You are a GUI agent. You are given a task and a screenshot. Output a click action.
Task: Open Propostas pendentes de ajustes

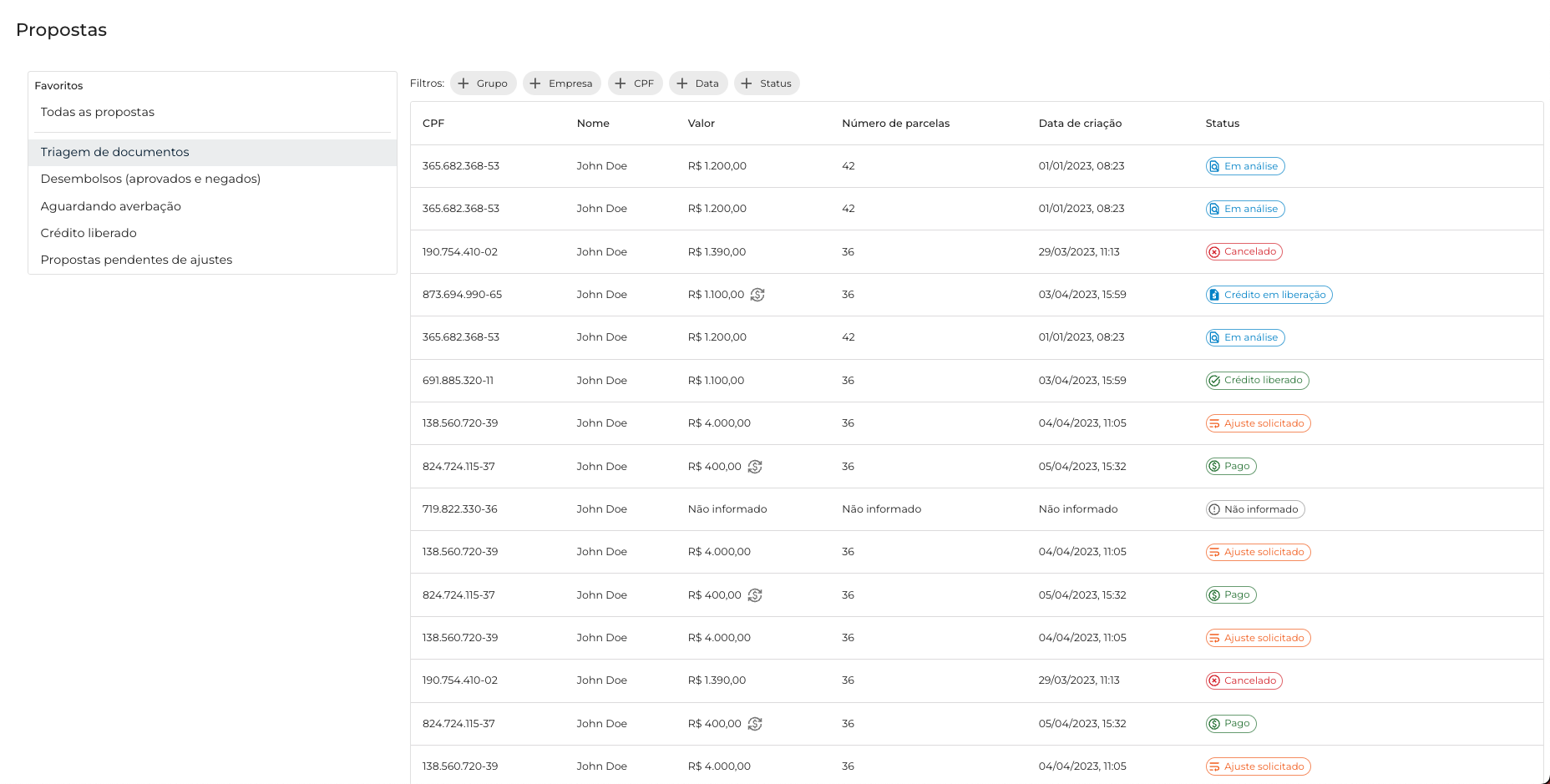136,260
